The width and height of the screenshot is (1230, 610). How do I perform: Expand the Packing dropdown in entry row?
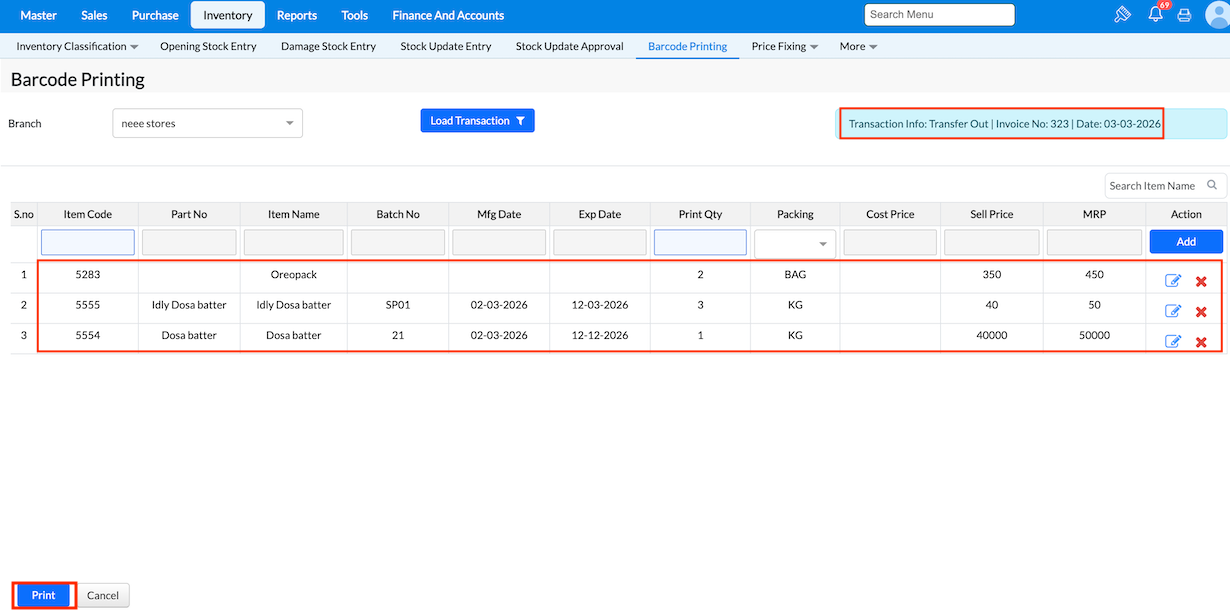click(823, 243)
